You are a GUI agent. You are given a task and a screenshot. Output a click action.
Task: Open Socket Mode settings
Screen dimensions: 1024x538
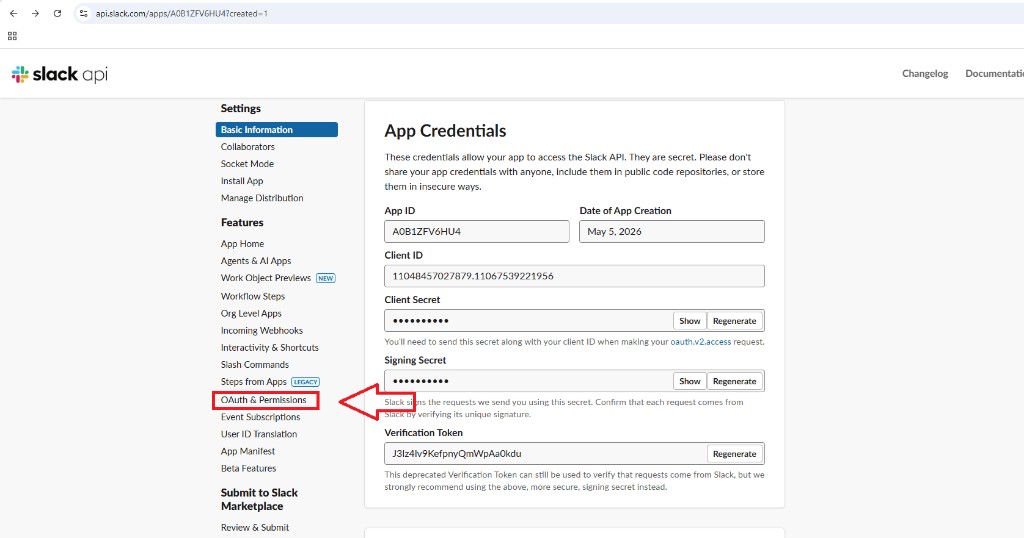pyautogui.click(x=247, y=164)
